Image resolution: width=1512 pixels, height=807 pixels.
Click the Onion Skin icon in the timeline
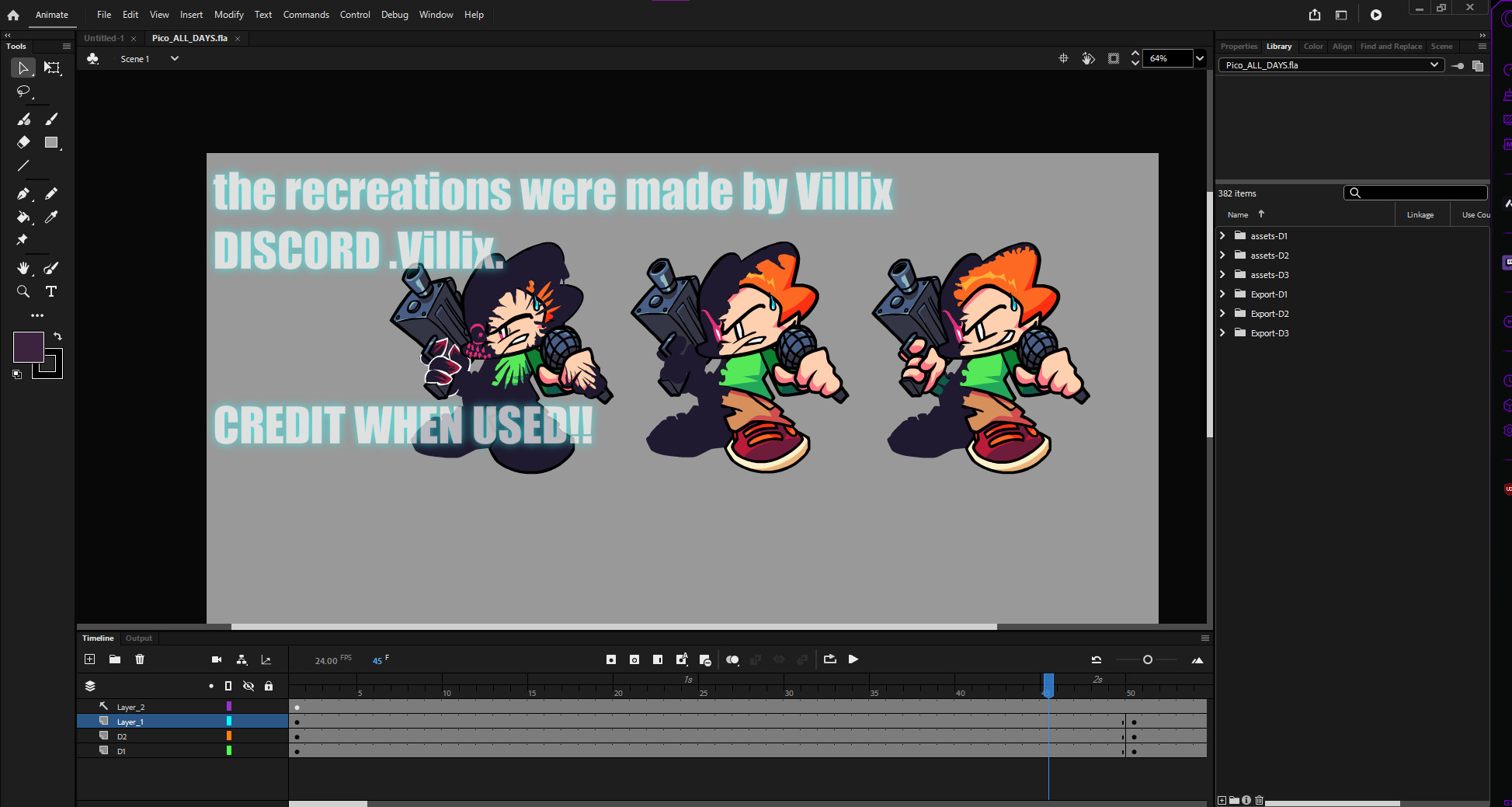point(731,659)
